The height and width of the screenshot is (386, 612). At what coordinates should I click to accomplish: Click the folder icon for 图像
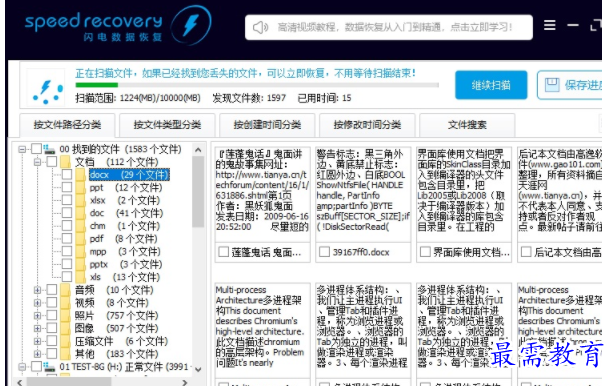point(65,328)
